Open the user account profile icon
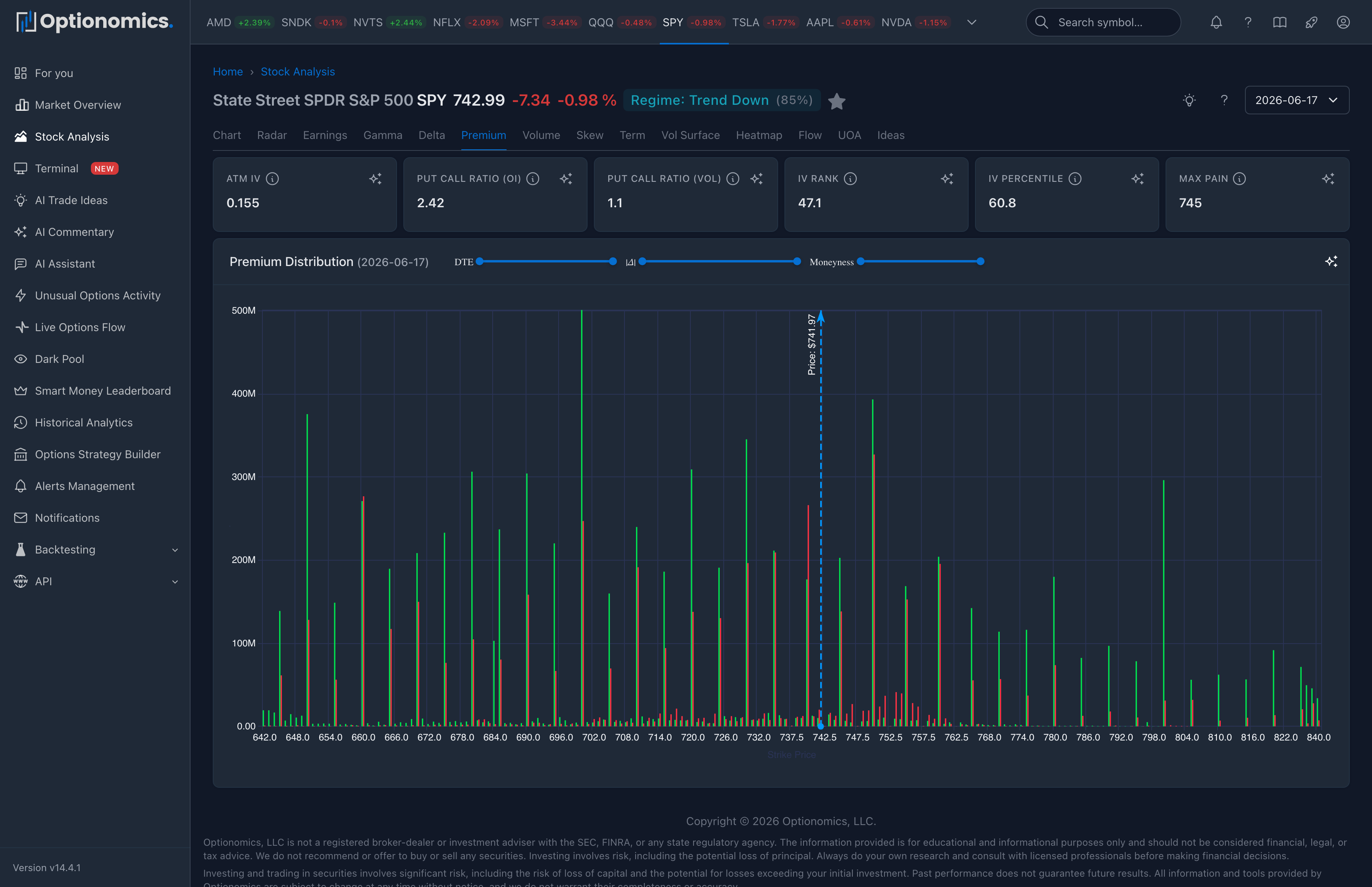This screenshot has height=887, width=1372. click(1343, 23)
